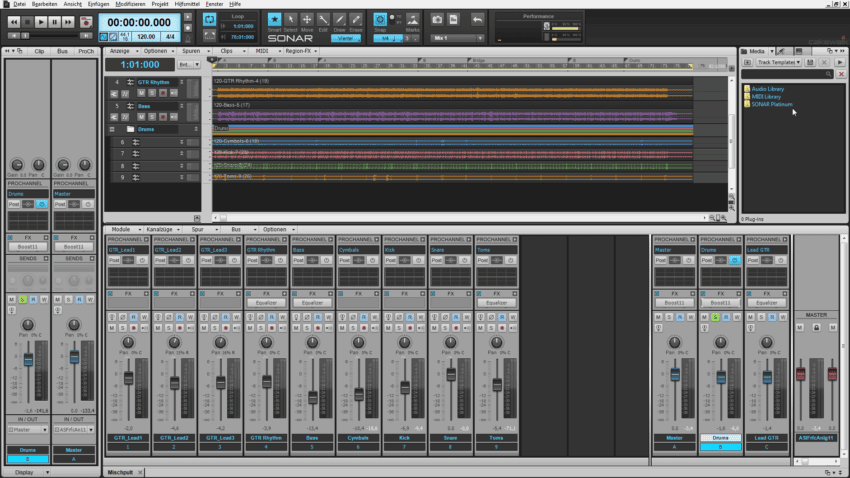The image size is (850, 478).
Task: Click the back arrow icon in control bar
Action: [x=477, y=20]
